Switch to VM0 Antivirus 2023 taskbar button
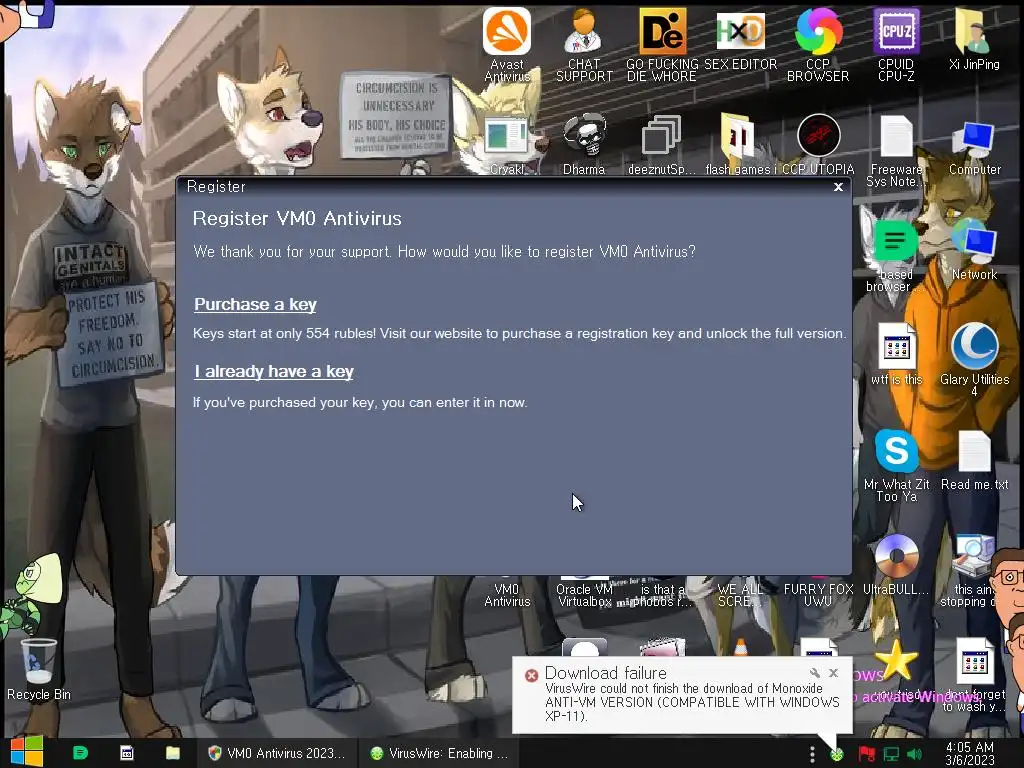 (276, 753)
